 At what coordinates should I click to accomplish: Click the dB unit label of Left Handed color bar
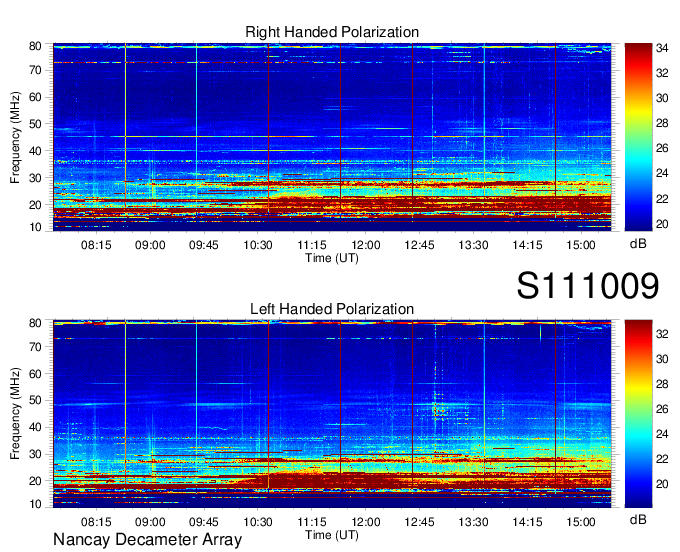(x=638, y=520)
